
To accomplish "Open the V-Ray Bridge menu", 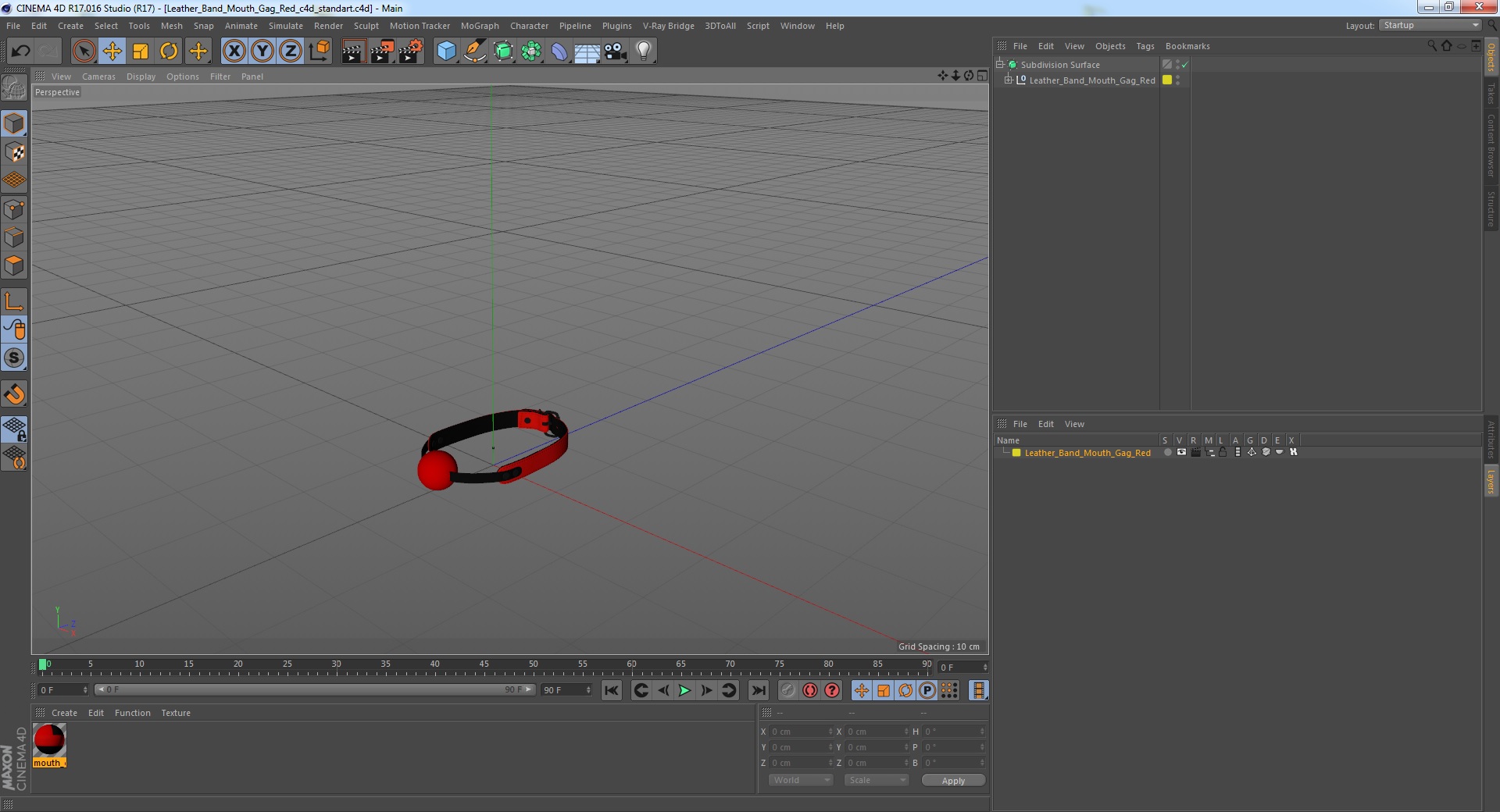I will 668,26.
